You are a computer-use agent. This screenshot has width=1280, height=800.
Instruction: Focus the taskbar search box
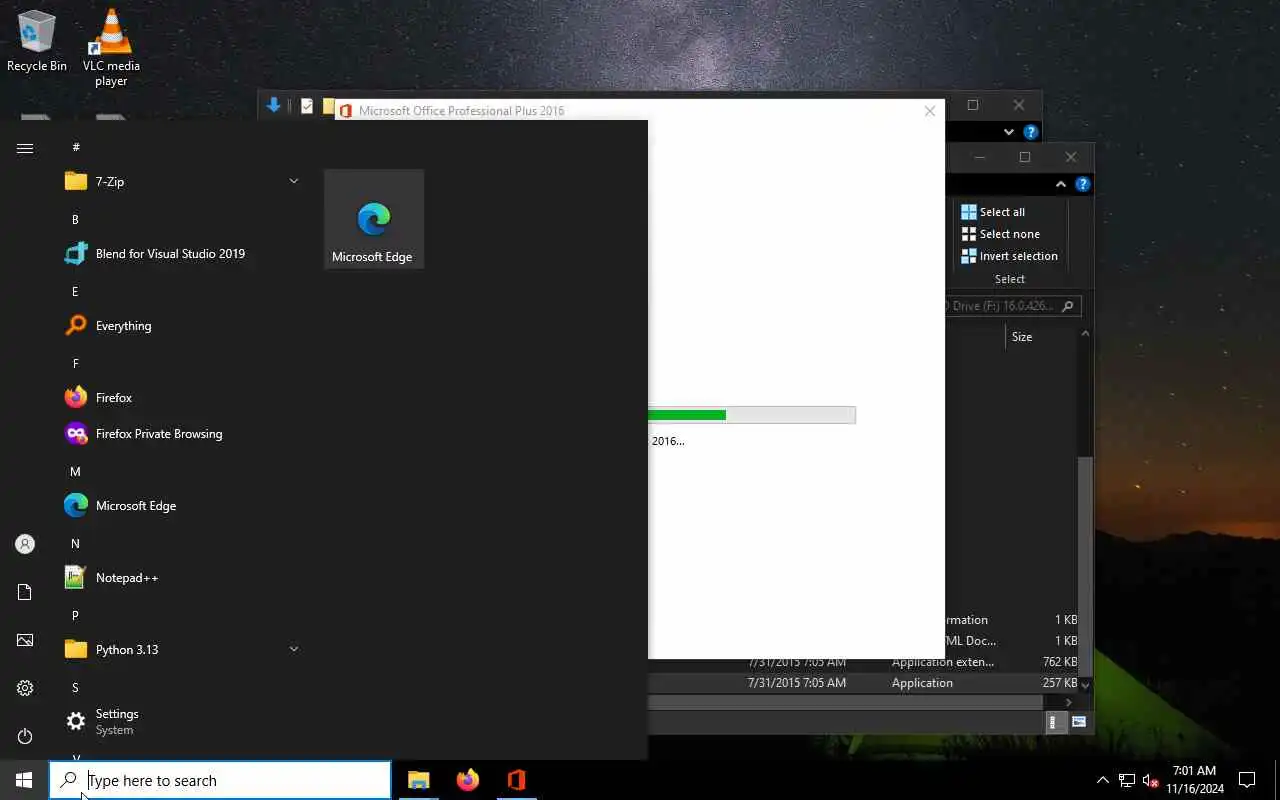tap(220, 780)
